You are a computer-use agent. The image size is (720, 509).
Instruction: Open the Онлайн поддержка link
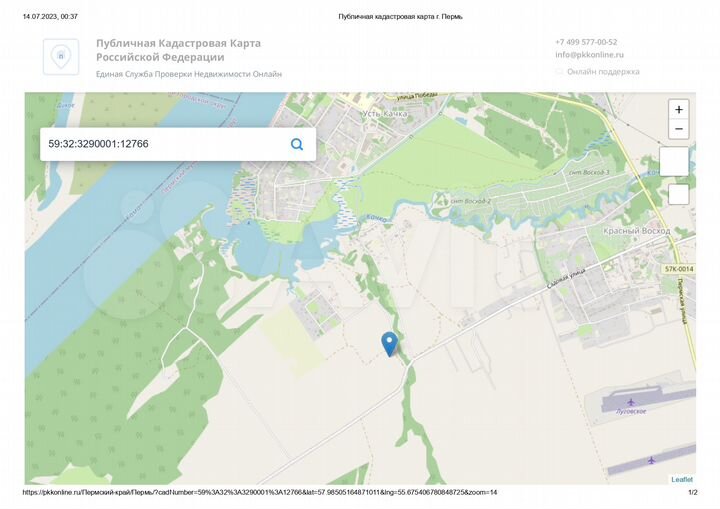(602, 72)
